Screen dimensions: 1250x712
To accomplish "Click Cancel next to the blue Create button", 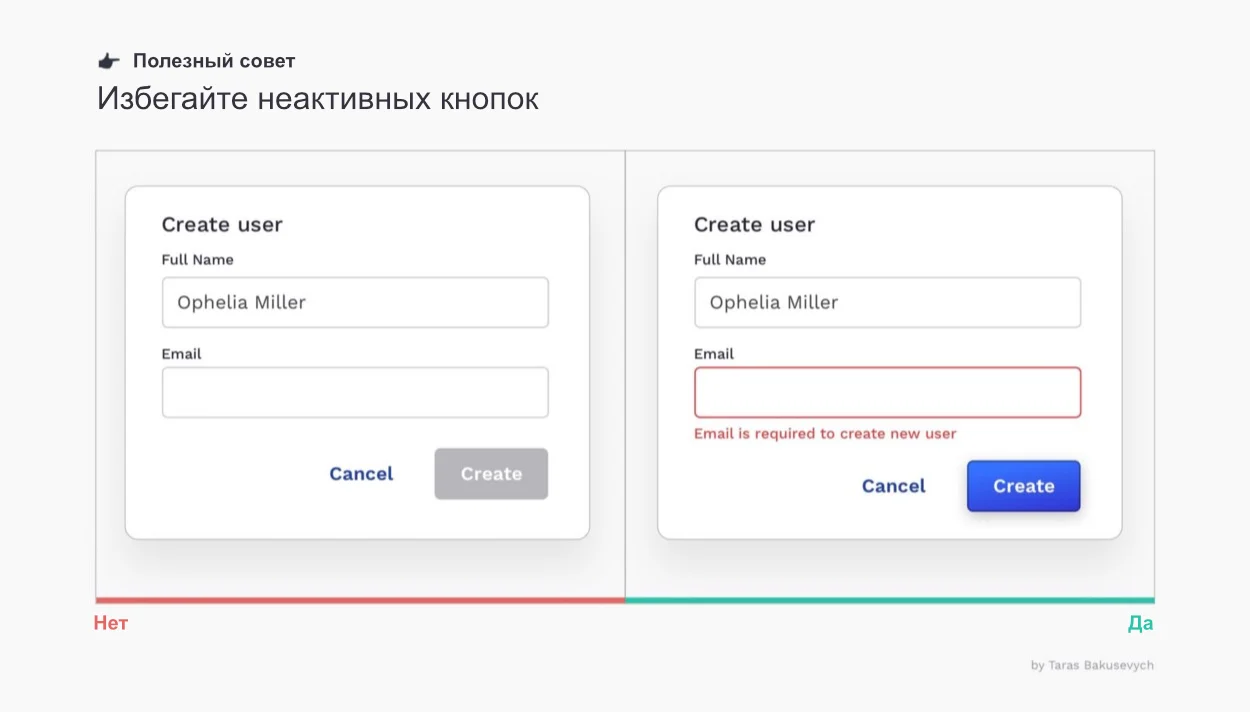I will pos(893,486).
